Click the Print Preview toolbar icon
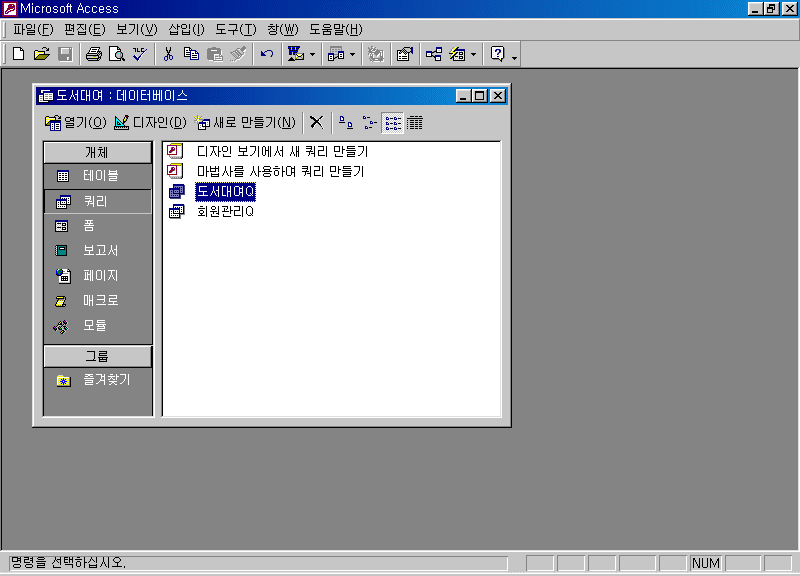 pos(117,54)
